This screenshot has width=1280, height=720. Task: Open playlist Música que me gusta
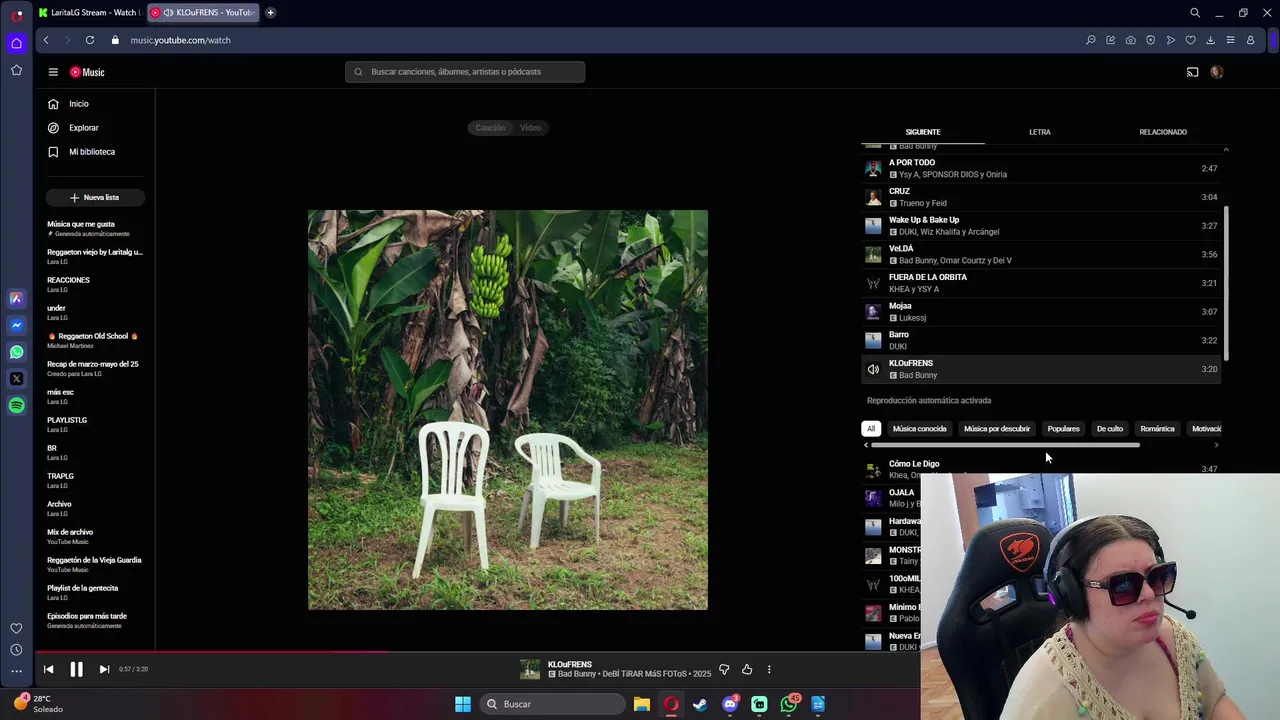[x=96, y=229]
